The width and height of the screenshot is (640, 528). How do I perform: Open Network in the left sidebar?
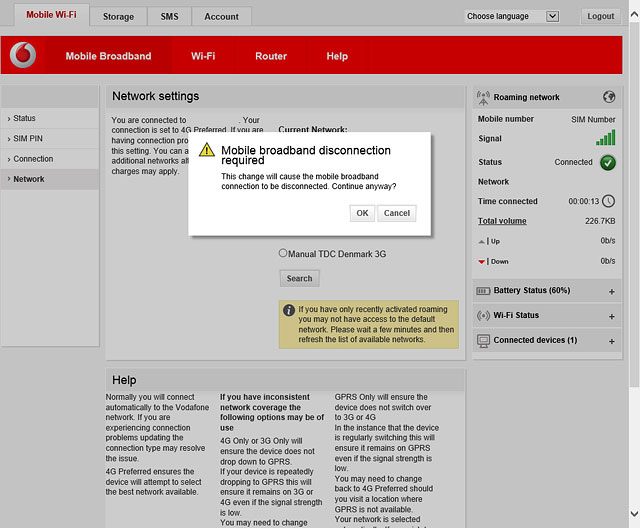[x=50, y=180]
